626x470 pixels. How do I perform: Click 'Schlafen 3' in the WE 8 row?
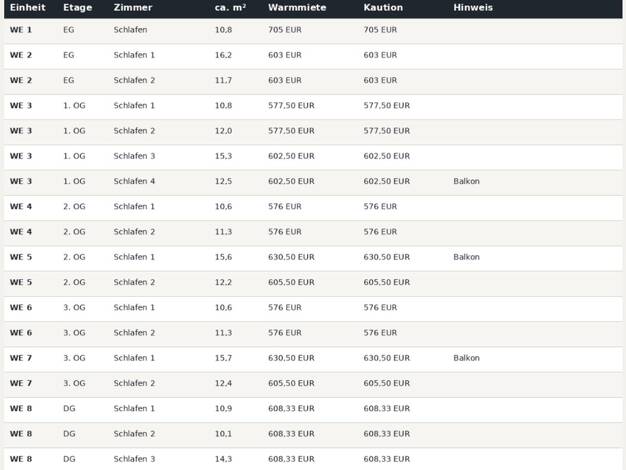(x=134, y=459)
